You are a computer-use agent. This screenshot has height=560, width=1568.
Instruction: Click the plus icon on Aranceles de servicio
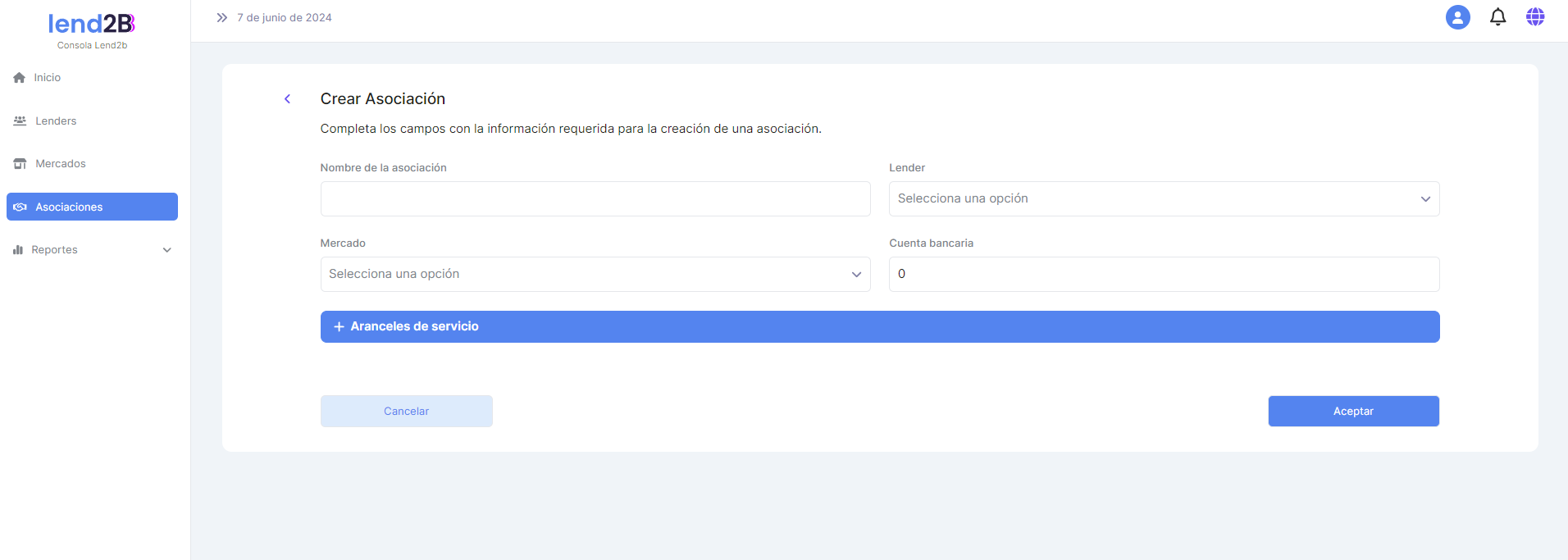[339, 326]
